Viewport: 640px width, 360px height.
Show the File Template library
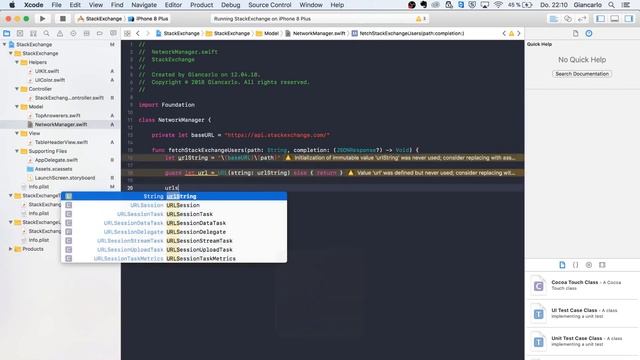[562, 265]
